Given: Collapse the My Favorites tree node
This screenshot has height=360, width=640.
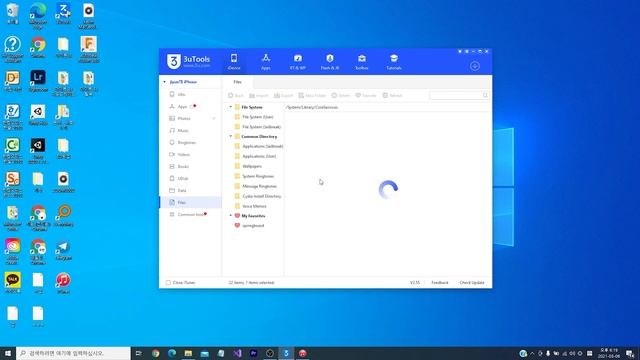Looking at the screenshot, I should [231, 216].
